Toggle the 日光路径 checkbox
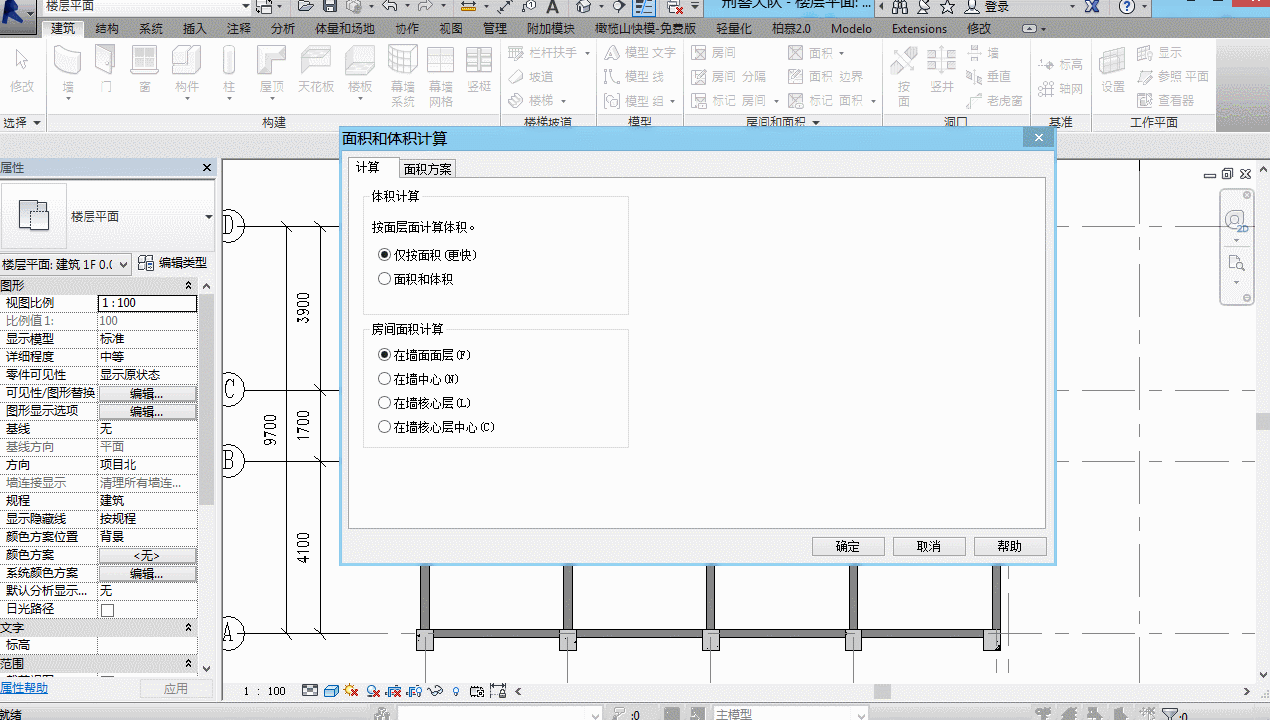1270x720 pixels. (x=107, y=610)
